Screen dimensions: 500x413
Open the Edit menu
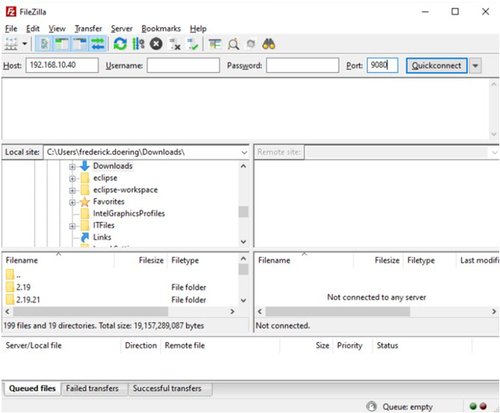33,29
